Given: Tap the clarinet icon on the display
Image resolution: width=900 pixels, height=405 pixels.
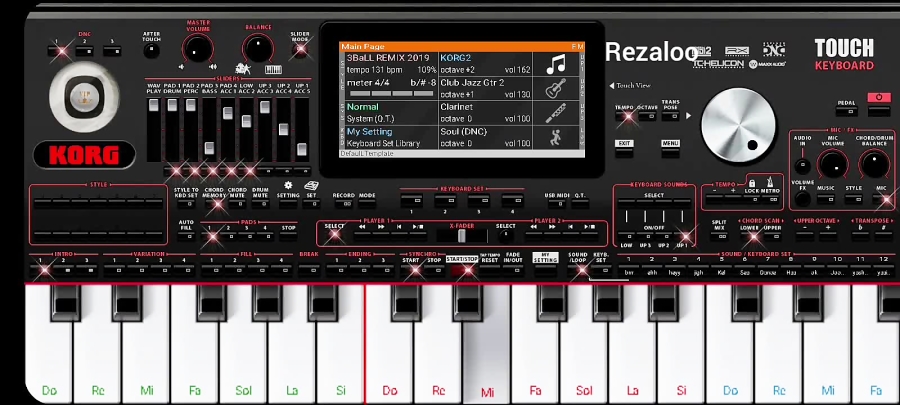Looking at the screenshot, I should tap(556, 114).
